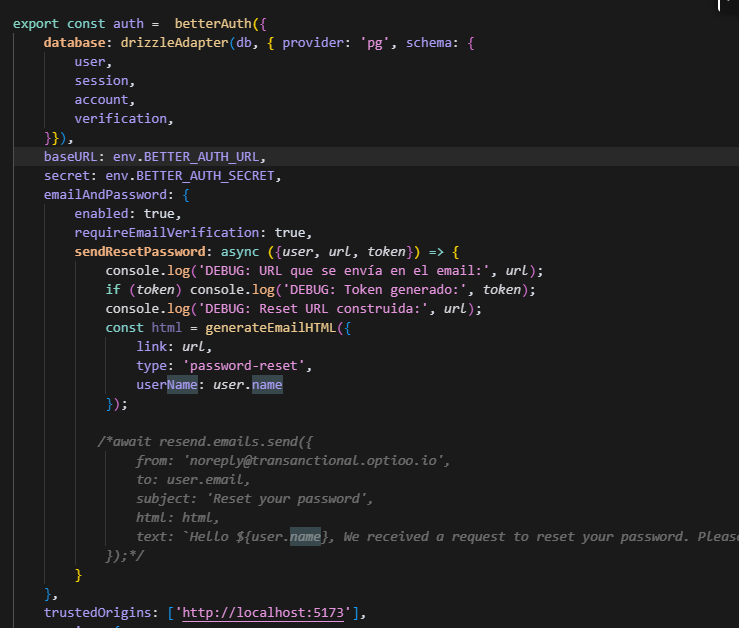739x628 pixels.
Task: Click the 'pg' provider string
Action: coord(375,43)
